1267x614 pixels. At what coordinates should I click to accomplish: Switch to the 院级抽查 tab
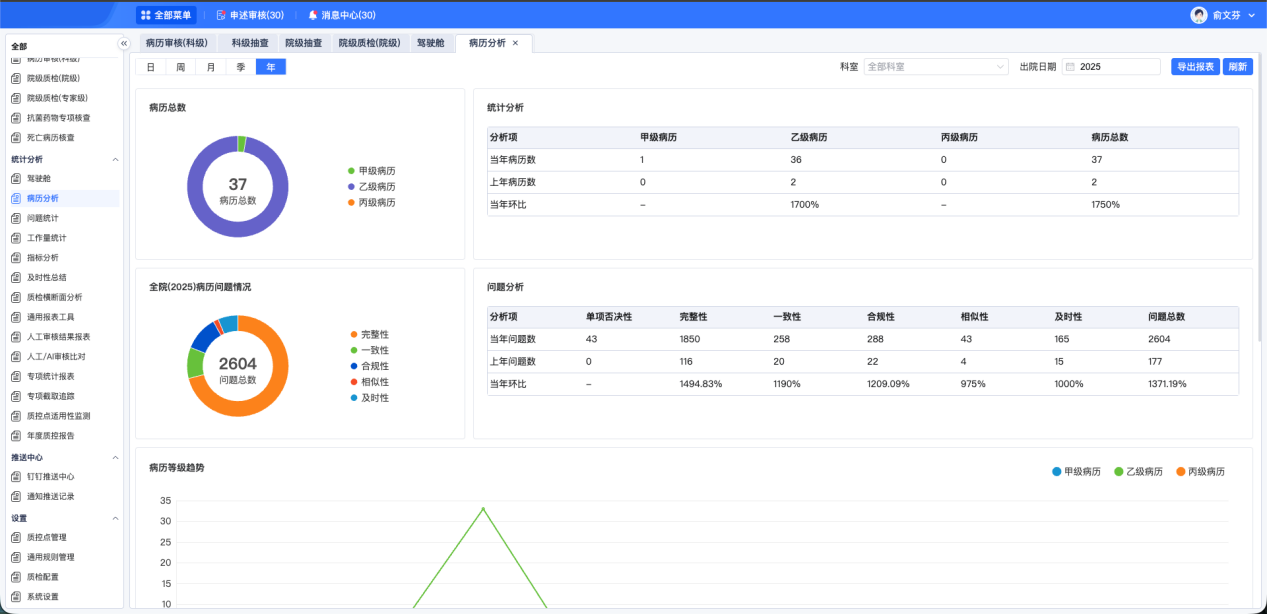[303, 43]
